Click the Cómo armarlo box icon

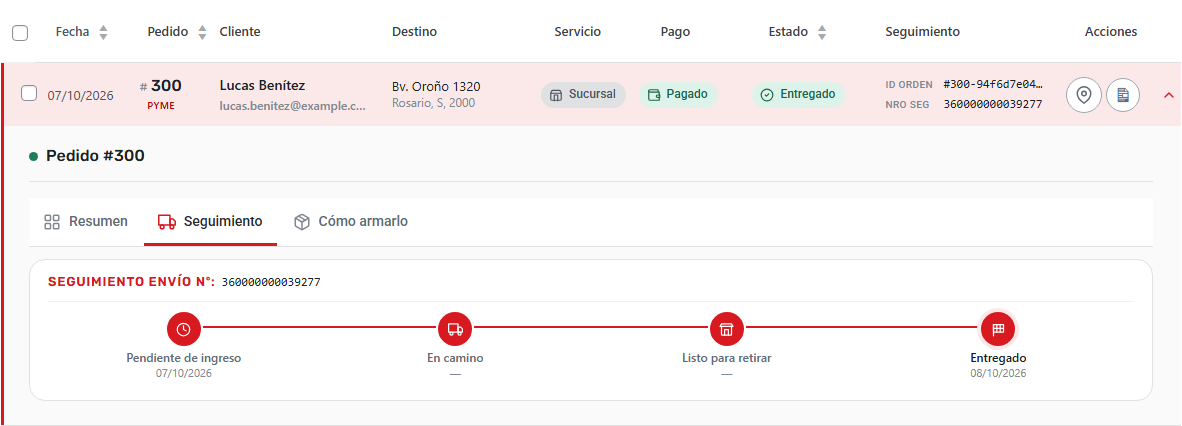point(302,222)
